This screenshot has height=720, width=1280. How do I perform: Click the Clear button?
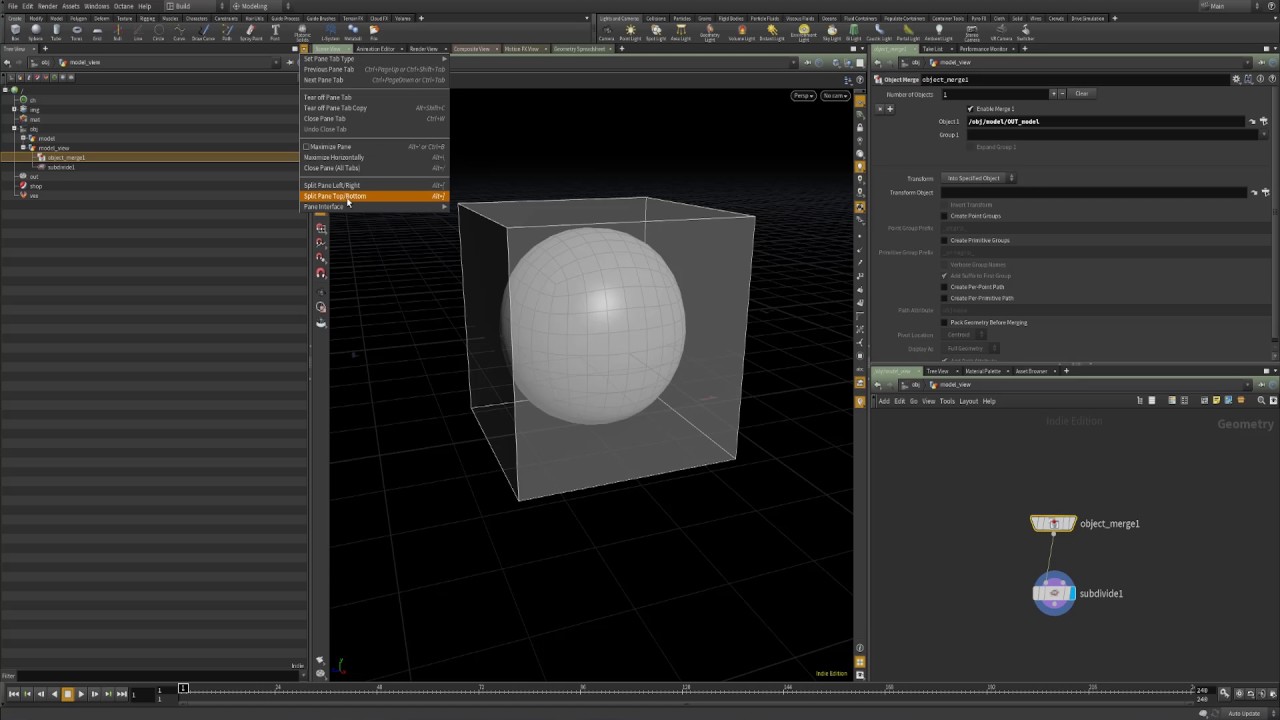[x=1081, y=94]
